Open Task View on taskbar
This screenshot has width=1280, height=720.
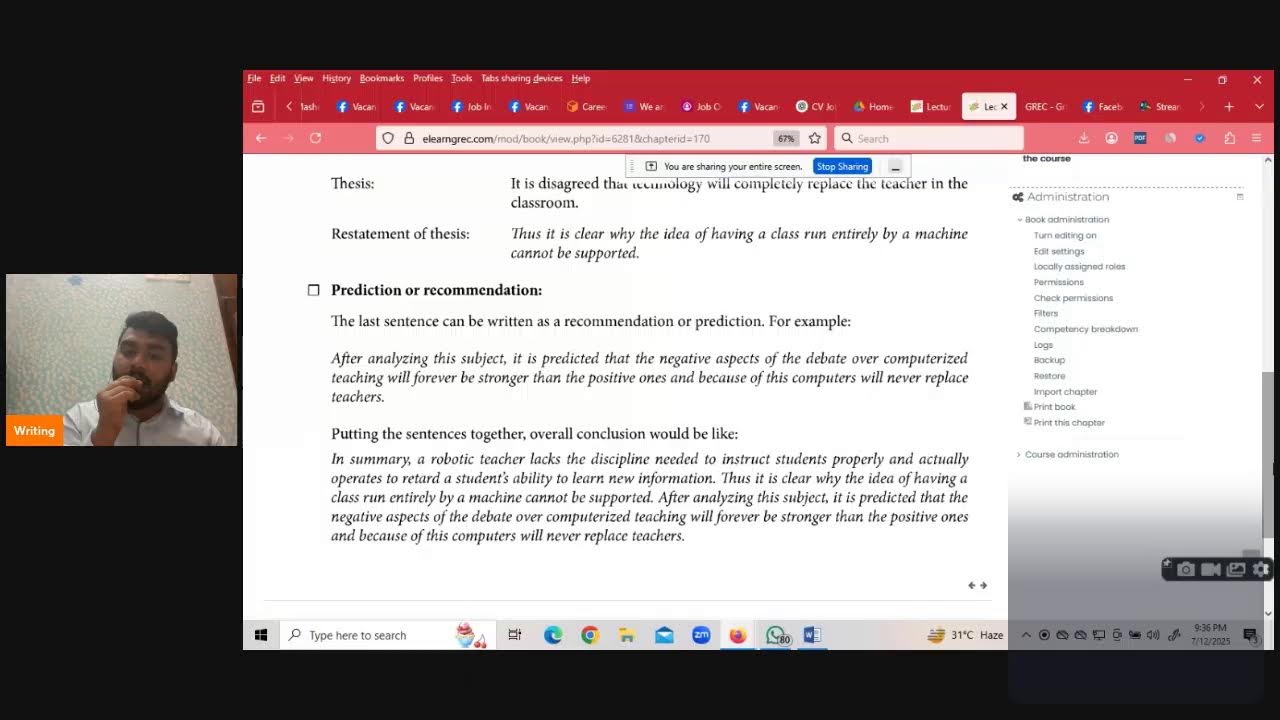(515, 635)
